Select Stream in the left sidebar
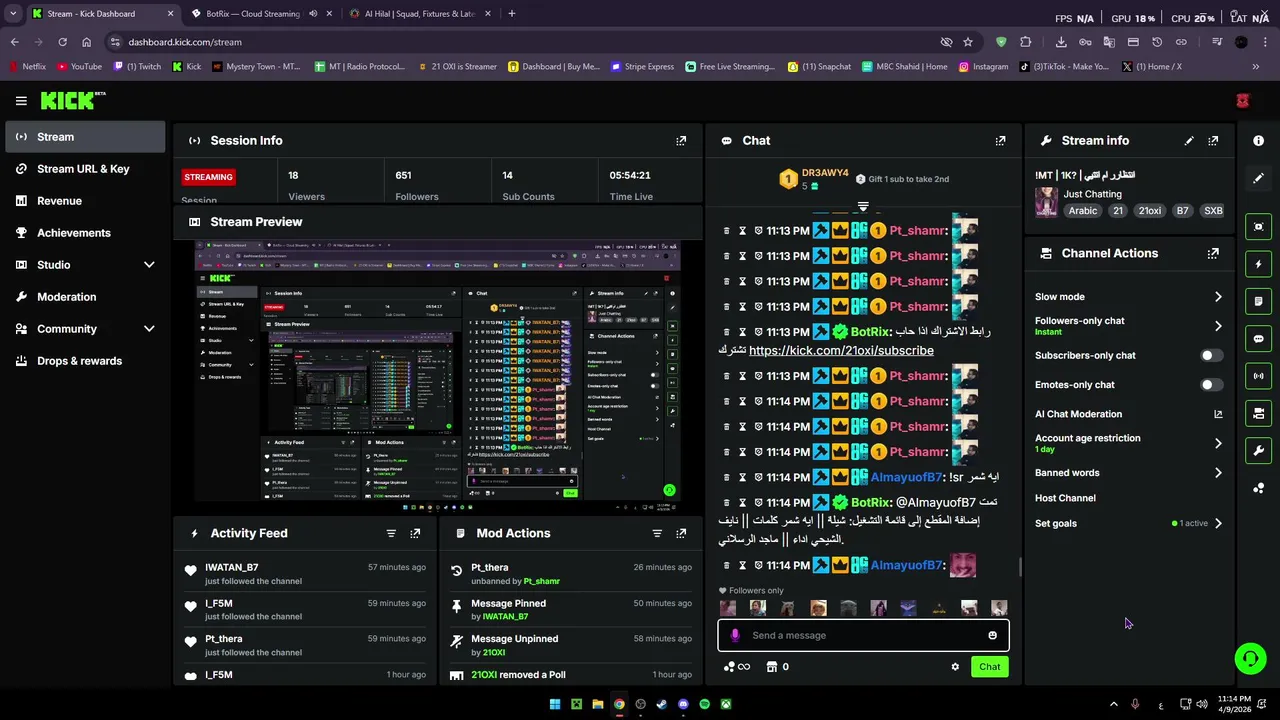Screen dimensions: 1280x720 point(85,137)
